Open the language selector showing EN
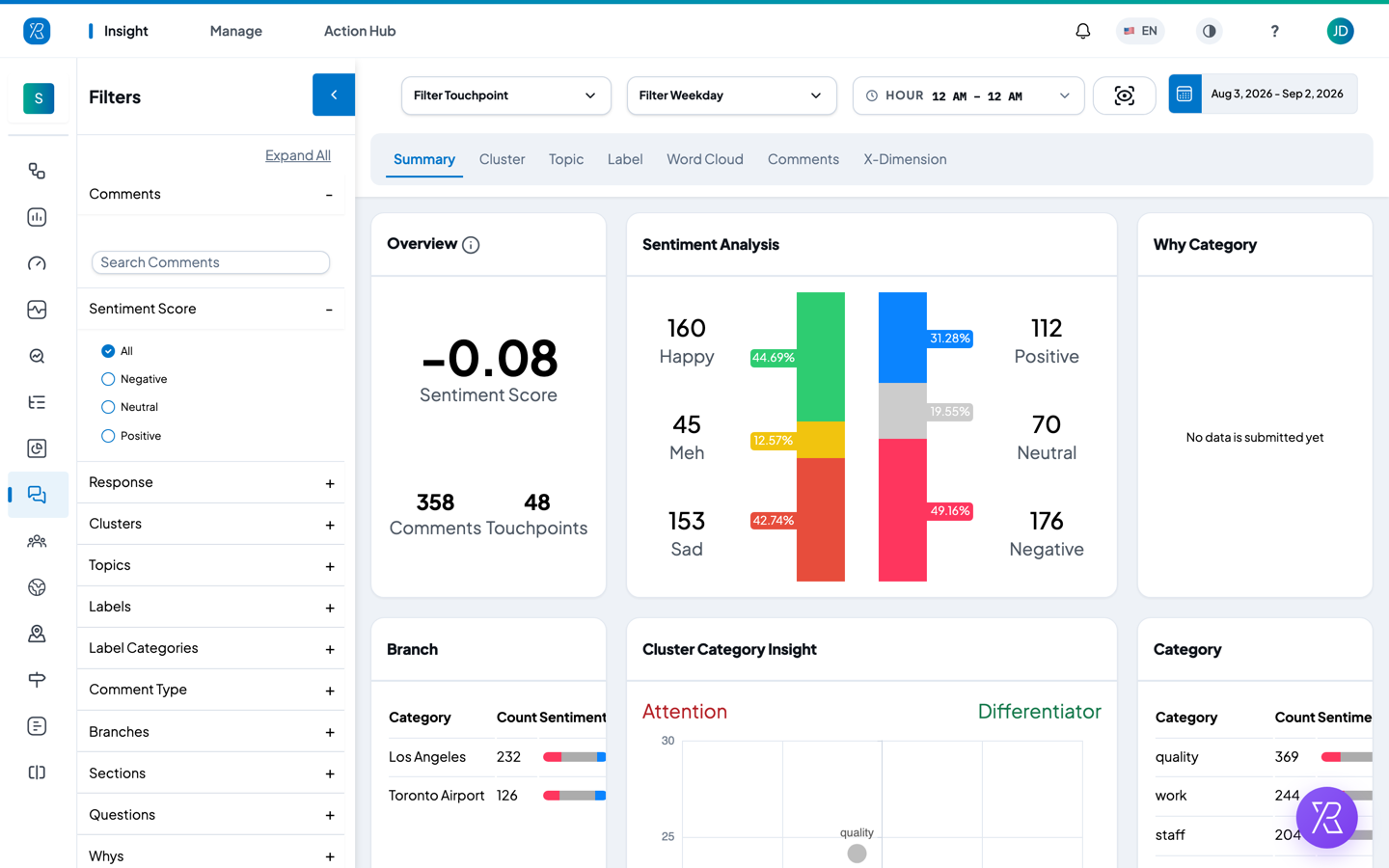Image resolution: width=1389 pixels, height=868 pixels. [1140, 31]
